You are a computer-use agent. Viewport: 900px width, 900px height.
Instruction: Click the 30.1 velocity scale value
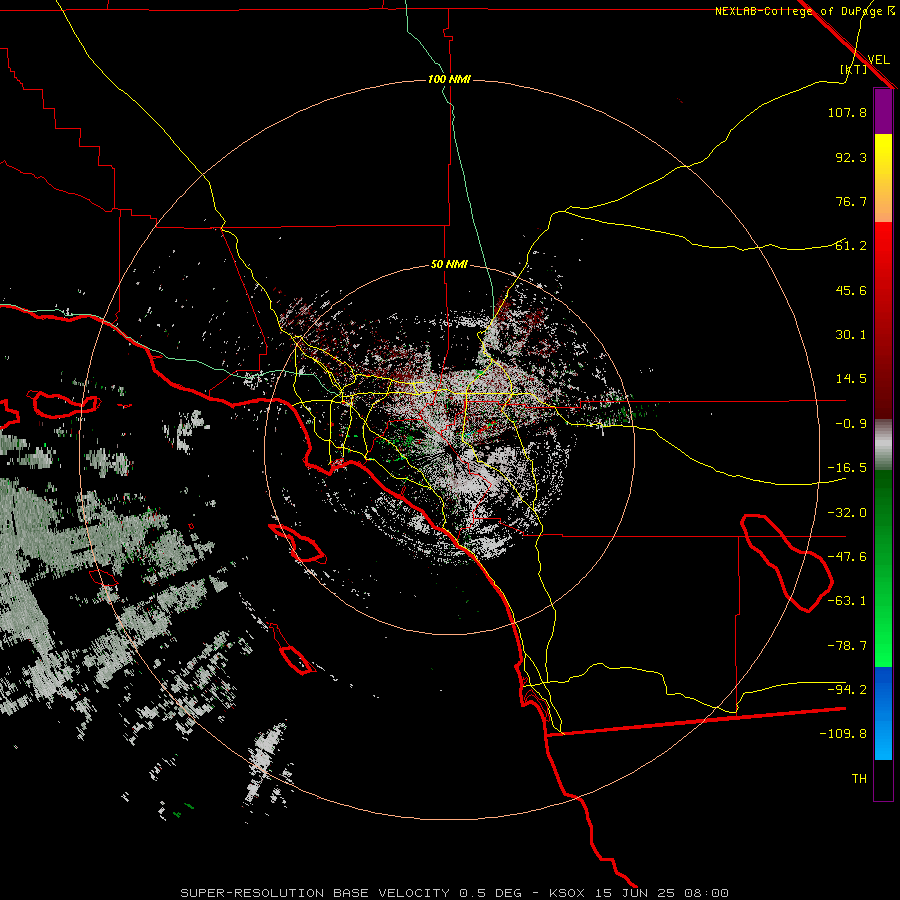pyautogui.click(x=851, y=335)
